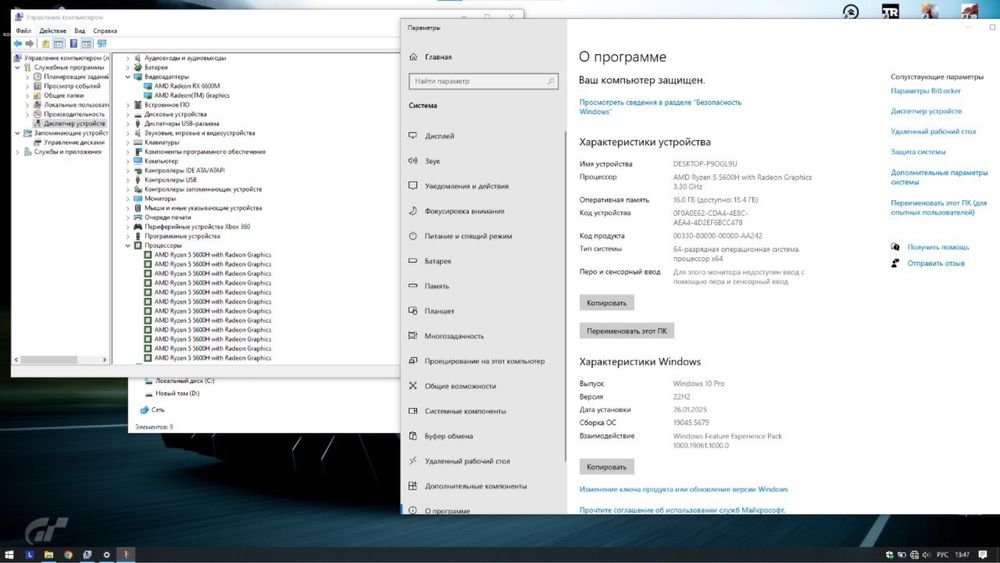Click the blue Help toolbar icon
Screen dimensions: 1000x563
point(73,43)
